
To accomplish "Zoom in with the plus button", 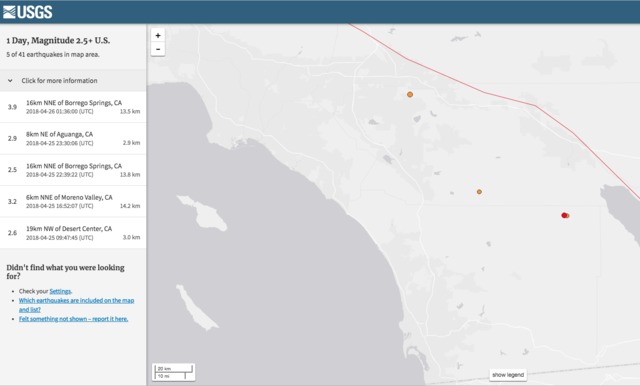I will coord(158,35).
